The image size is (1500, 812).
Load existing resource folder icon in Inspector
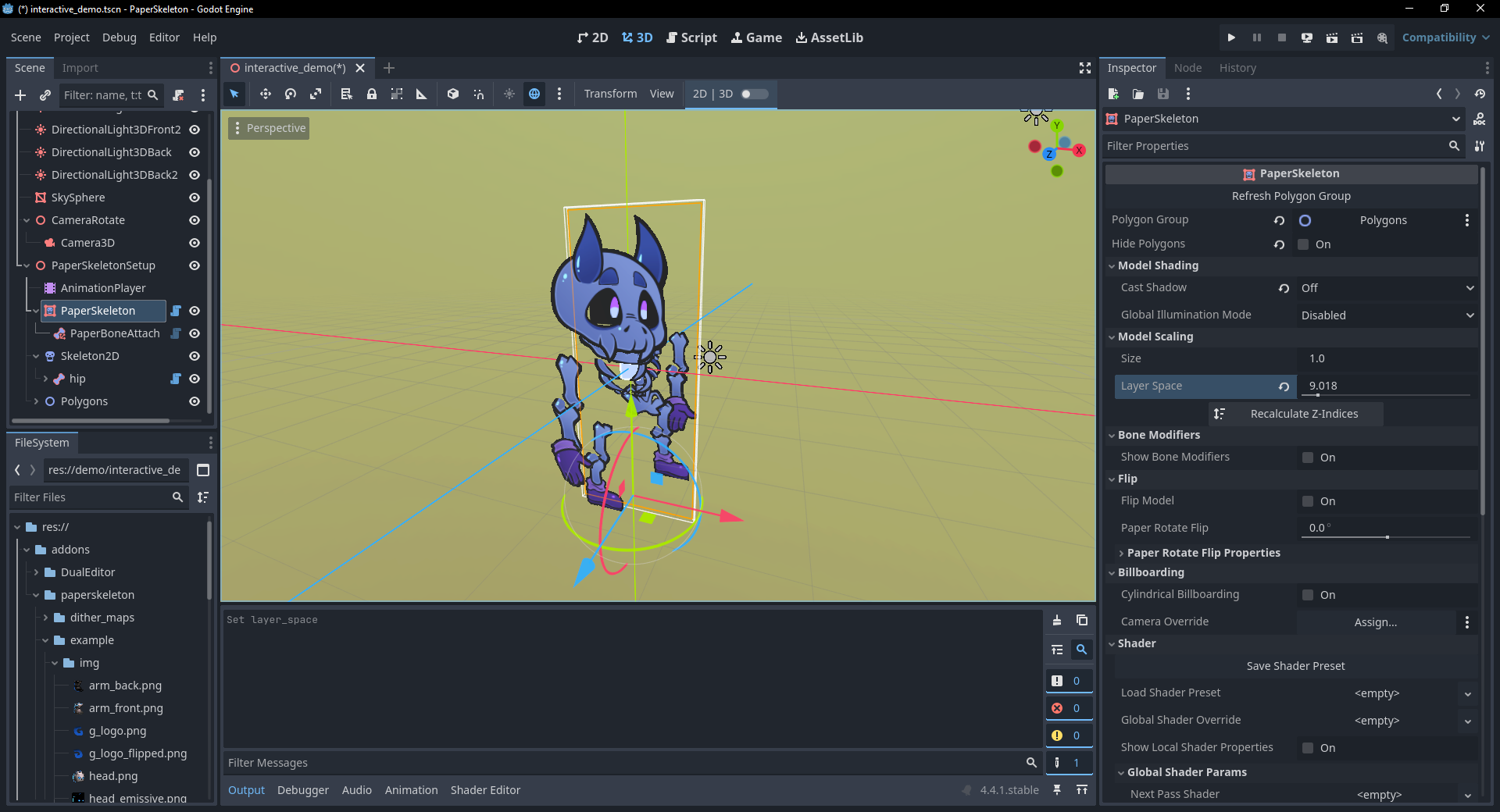[1138, 94]
